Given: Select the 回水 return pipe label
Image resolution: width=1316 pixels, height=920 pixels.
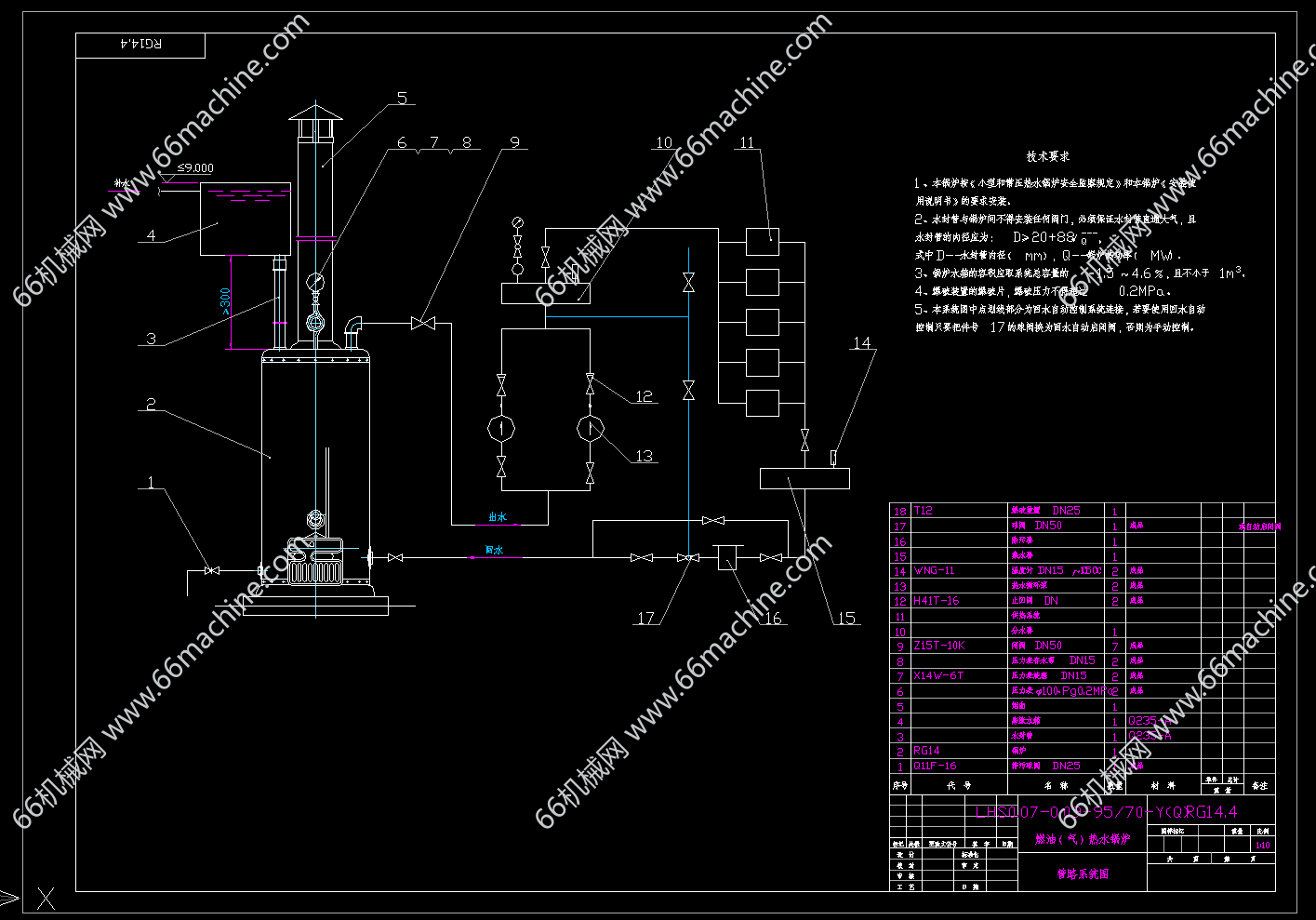Looking at the screenshot, I should click(494, 551).
